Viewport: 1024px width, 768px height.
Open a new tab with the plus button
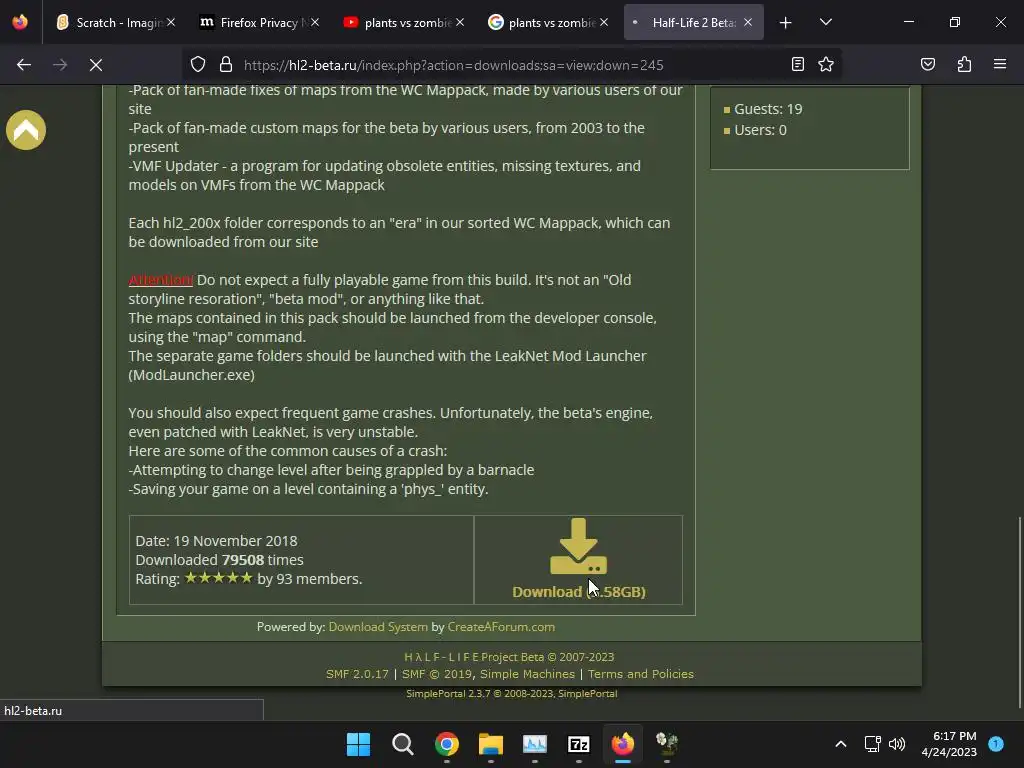click(x=786, y=23)
